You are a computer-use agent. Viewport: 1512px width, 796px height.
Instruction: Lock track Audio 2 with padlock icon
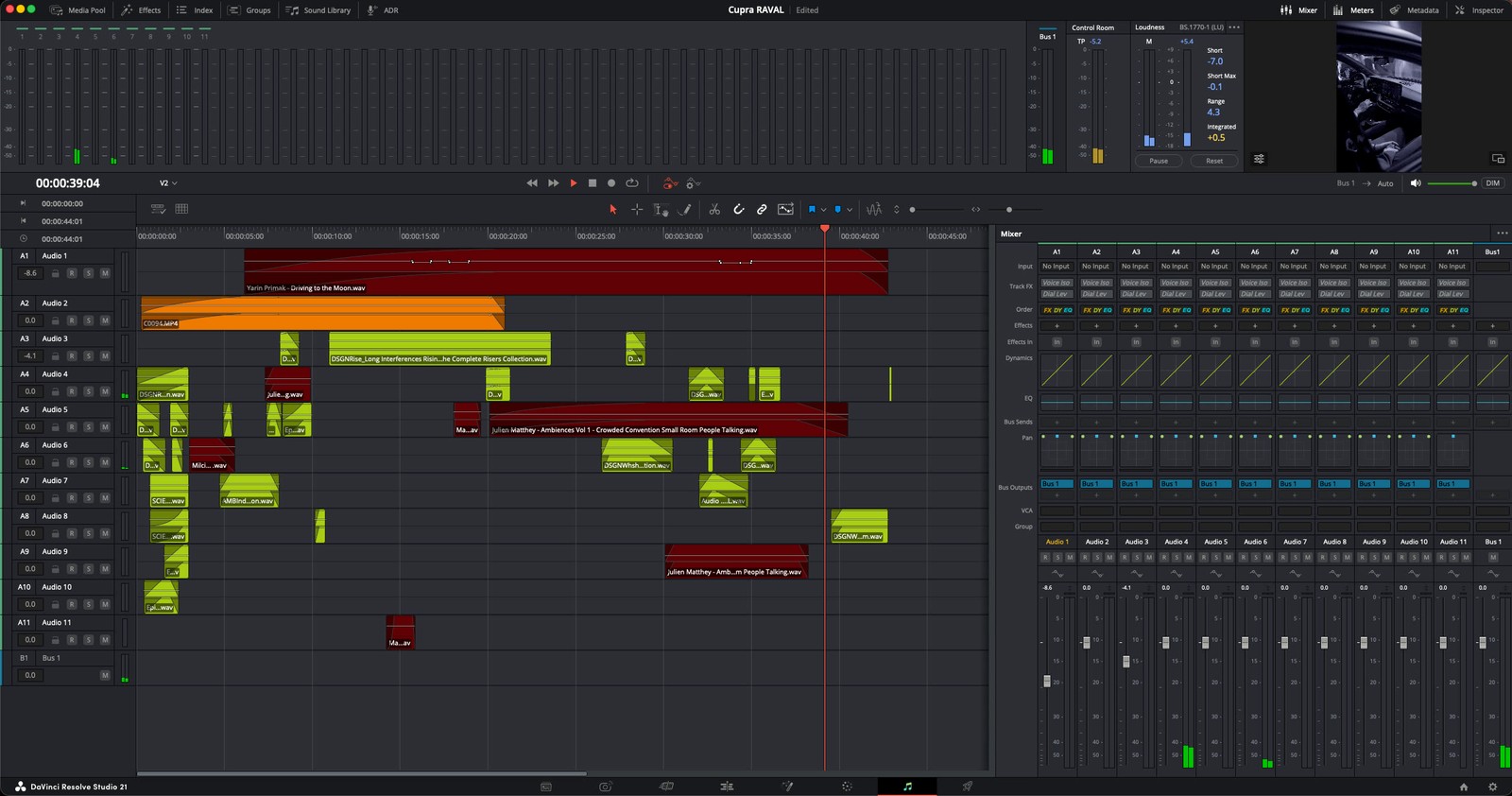55,320
